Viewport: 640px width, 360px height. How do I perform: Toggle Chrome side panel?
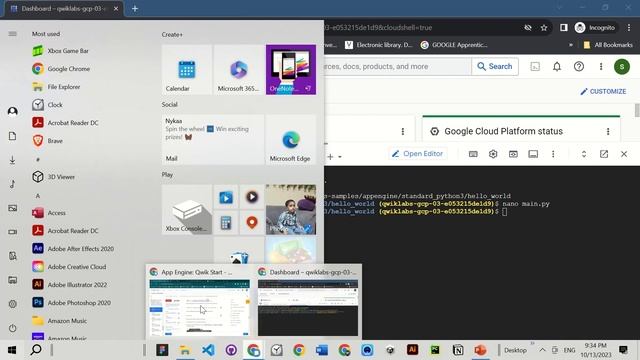tap(564, 28)
